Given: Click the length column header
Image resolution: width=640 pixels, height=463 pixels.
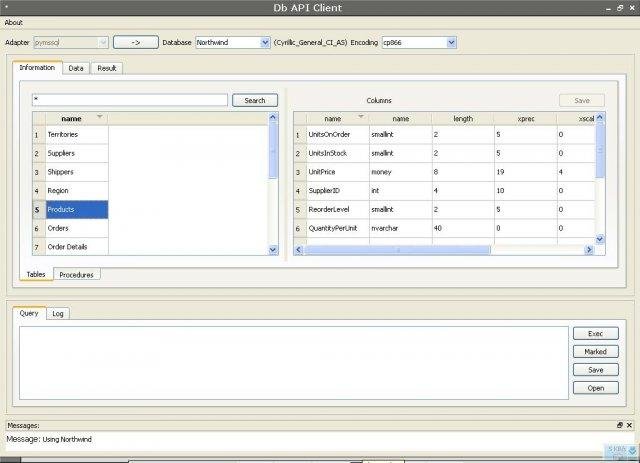Looking at the screenshot, I should (x=463, y=118).
